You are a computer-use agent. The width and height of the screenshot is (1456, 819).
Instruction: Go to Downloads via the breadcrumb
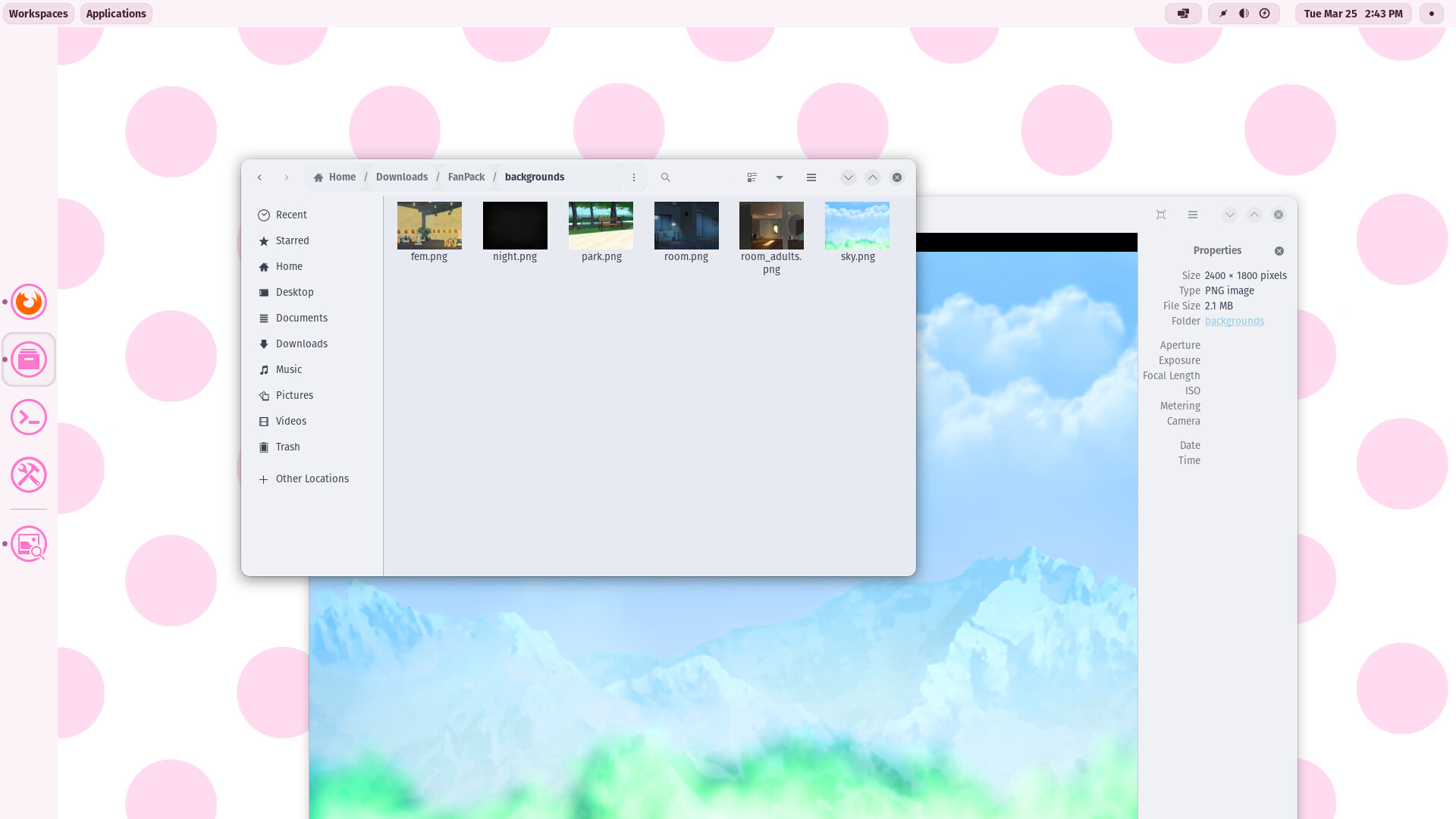tap(401, 177)
